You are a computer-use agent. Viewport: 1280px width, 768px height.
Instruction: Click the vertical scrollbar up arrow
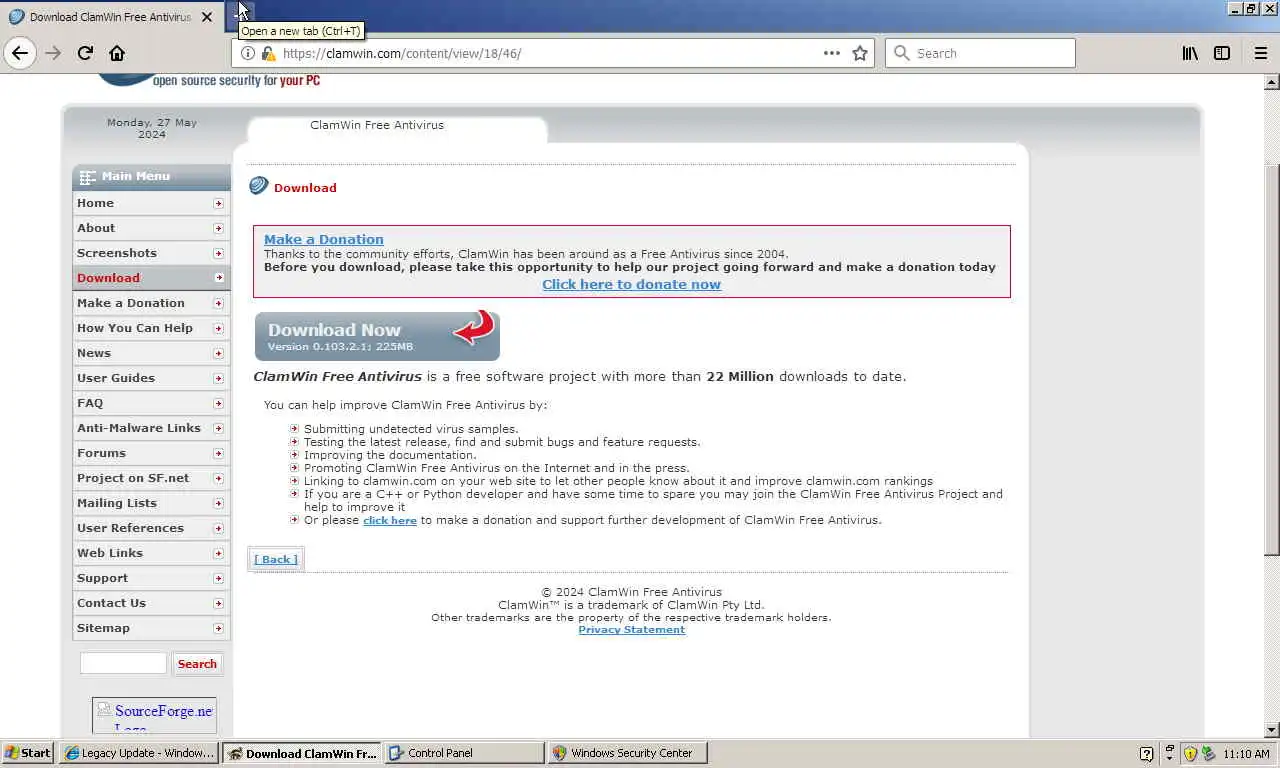point(1272,81)
